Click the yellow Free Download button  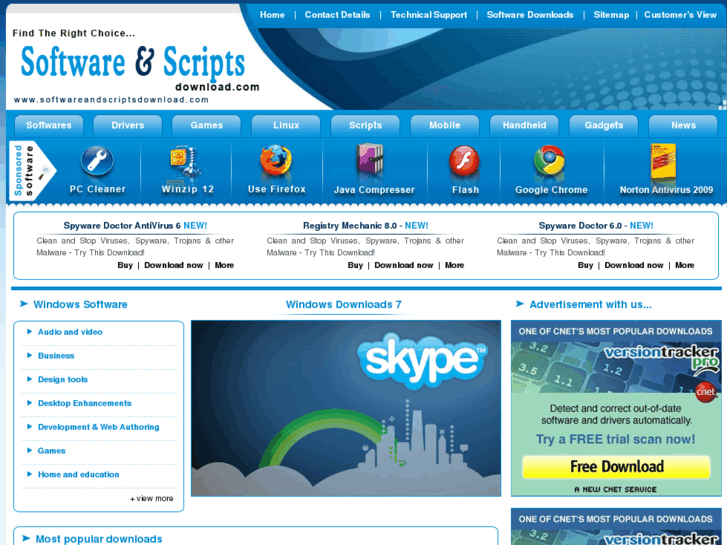tap(616, 467)
